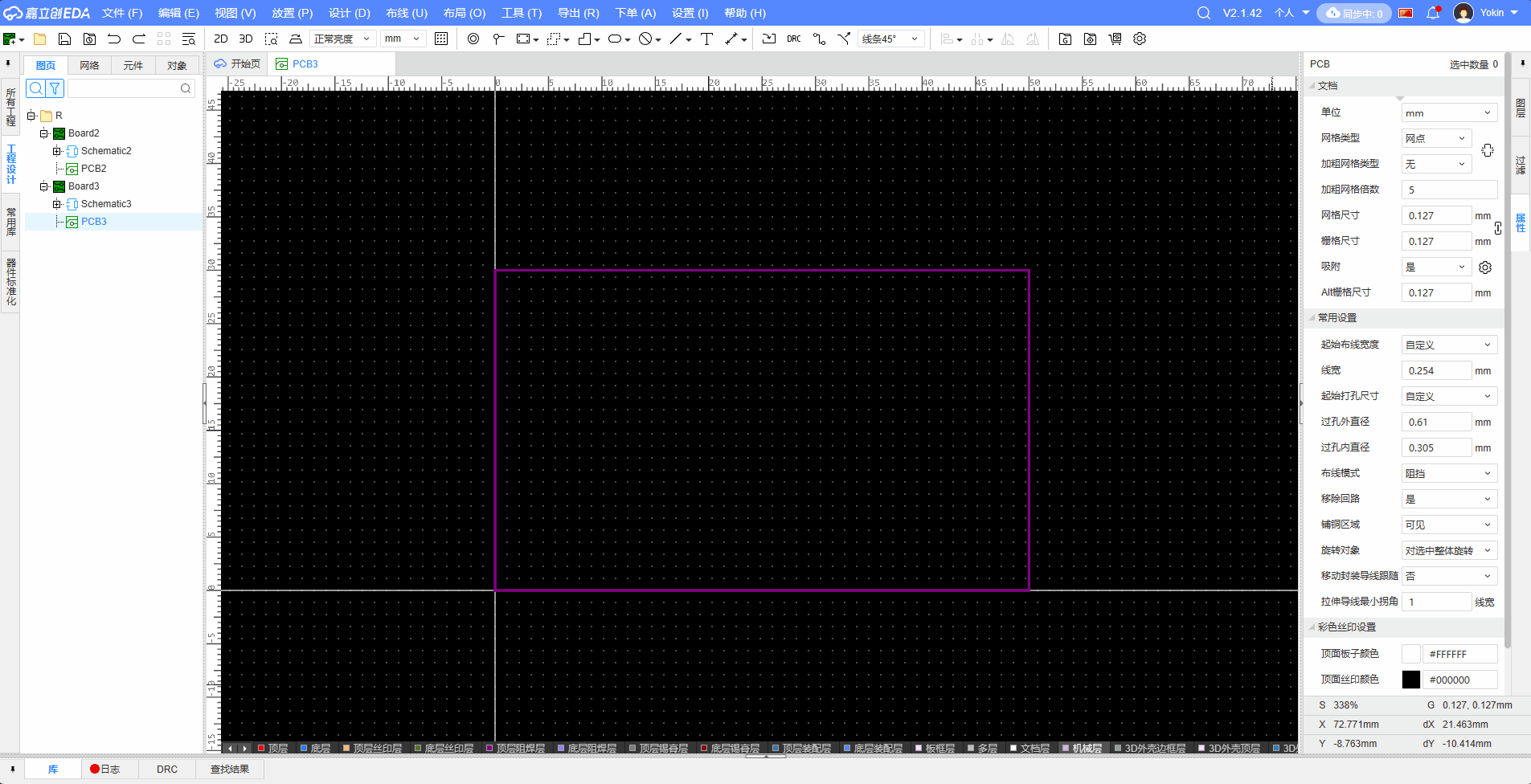
Task: Toggle the grid dots display icon
Action: [441, 39]
